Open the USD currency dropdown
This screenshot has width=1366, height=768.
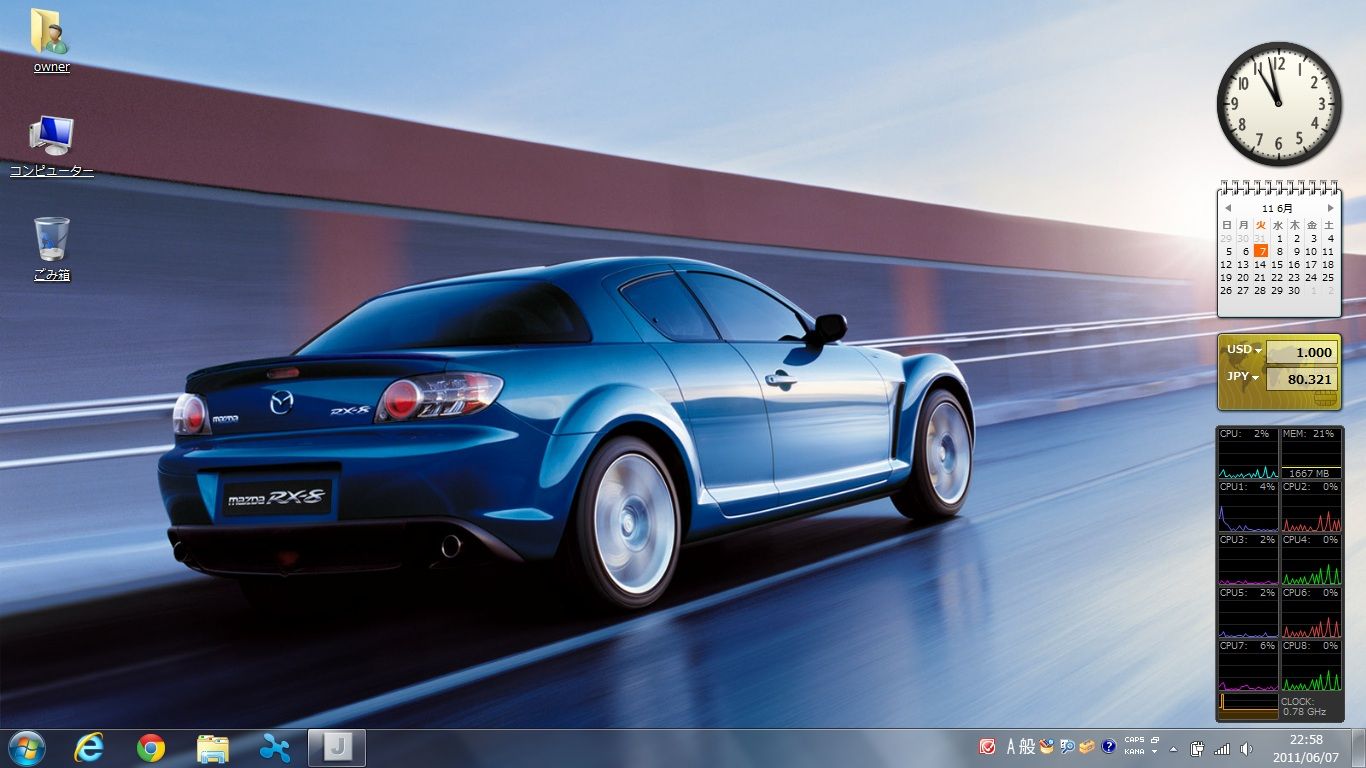(1244, 350)
